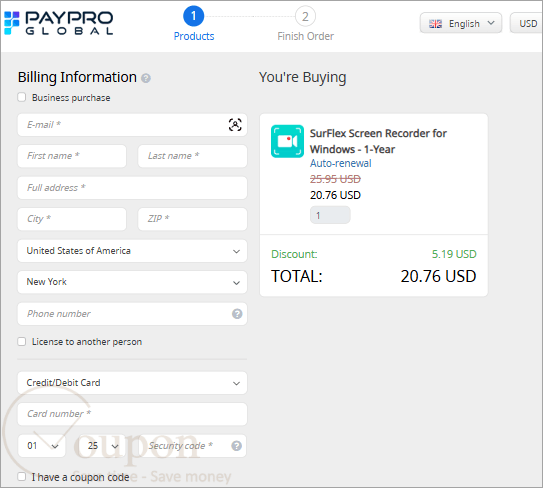Focus the E-mail input field

pos(132,125)
